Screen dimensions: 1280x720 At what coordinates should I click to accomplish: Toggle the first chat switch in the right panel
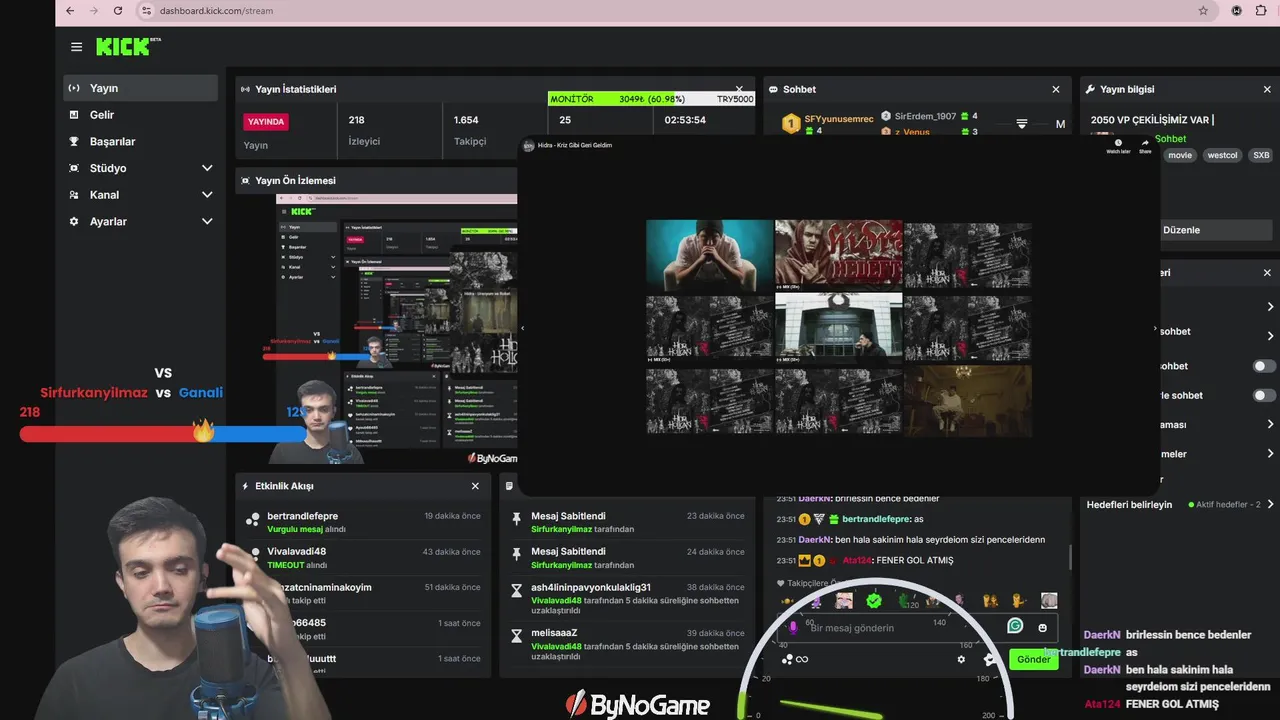pos(1264,366)
